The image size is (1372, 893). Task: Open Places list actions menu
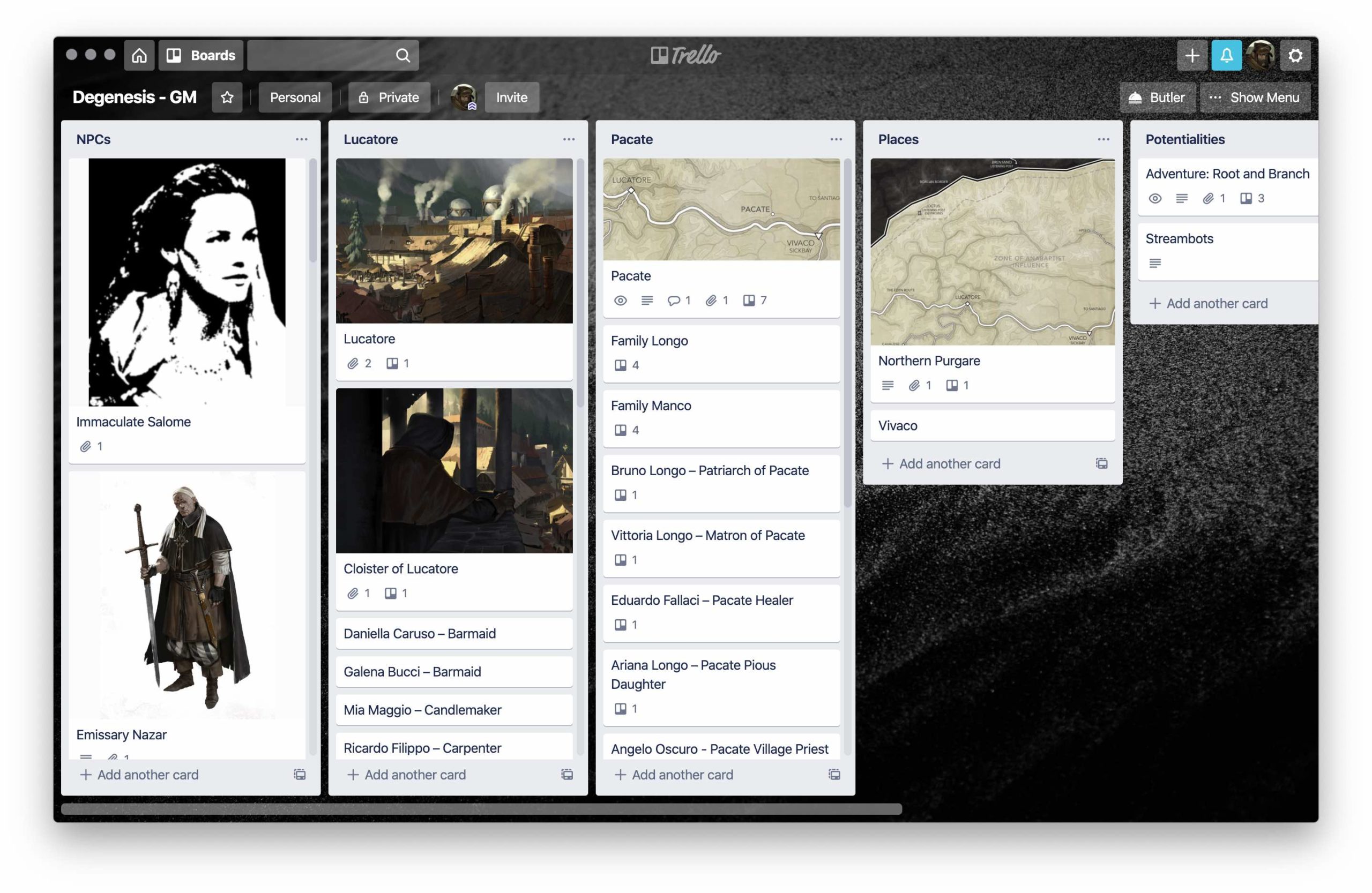coord(1103,139)
